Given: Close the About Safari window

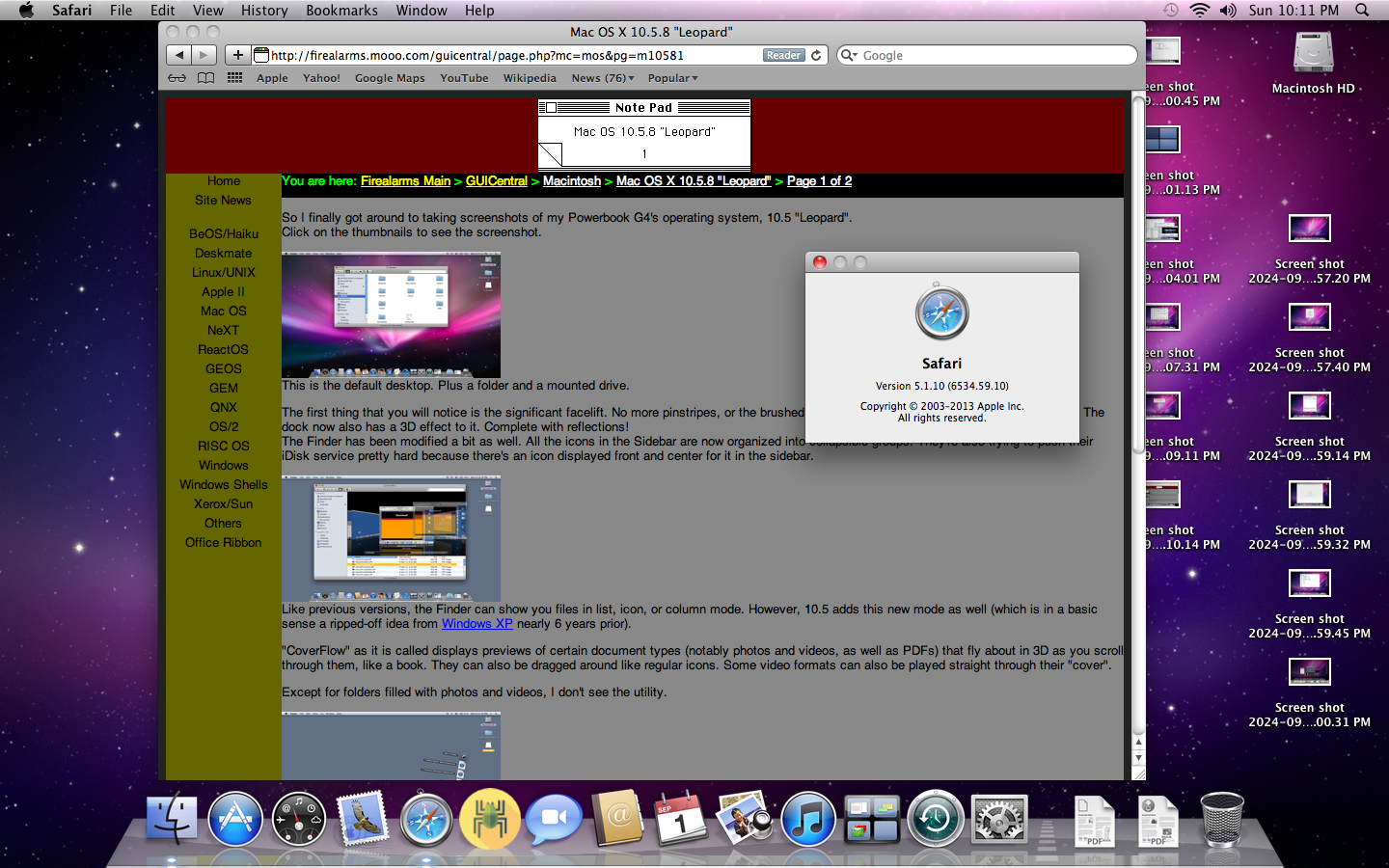Looking at the screenshot, I should click(x=820, y=262).
